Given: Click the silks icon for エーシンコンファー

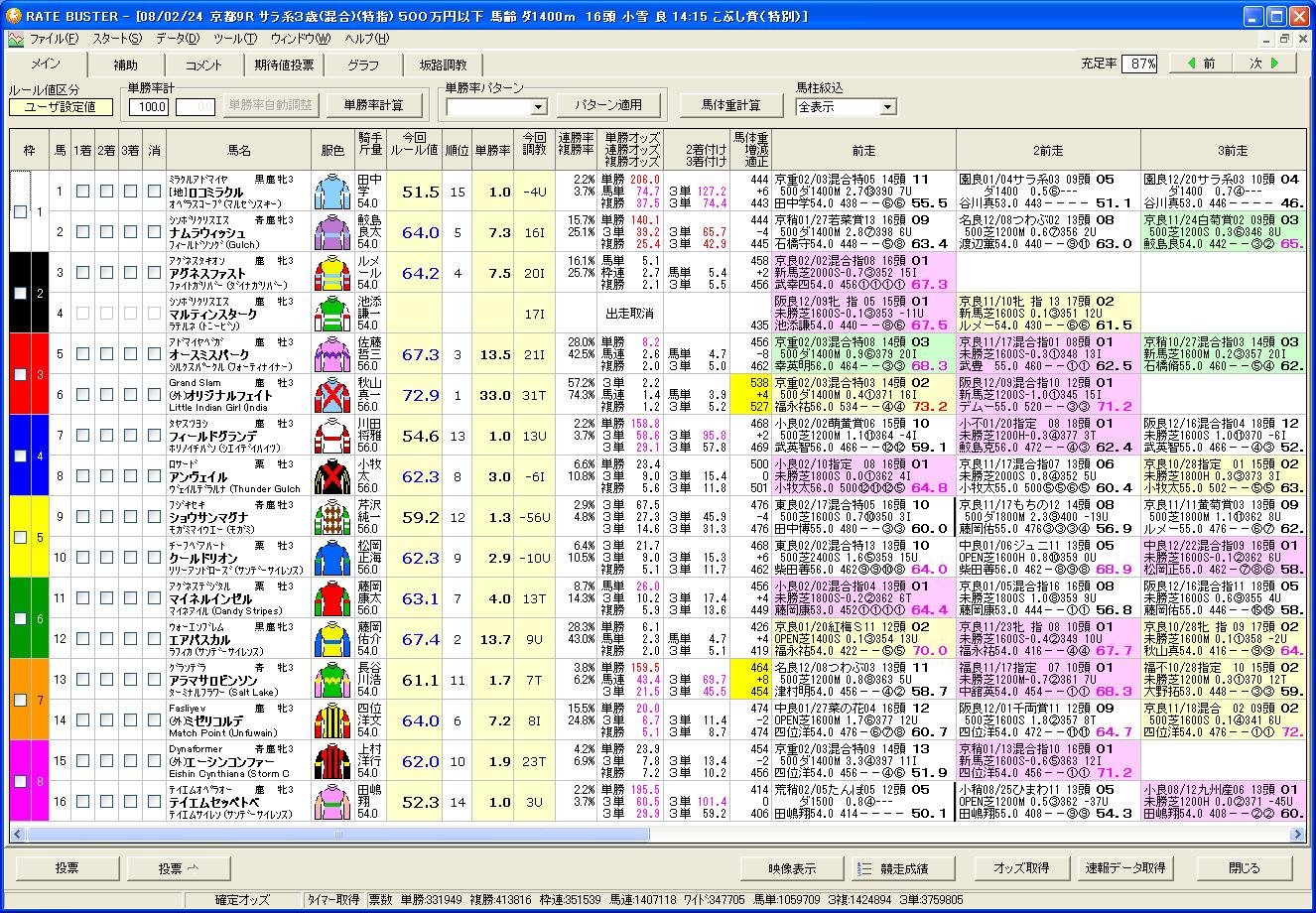Looking at the screenshot, I should coord(332,761).
